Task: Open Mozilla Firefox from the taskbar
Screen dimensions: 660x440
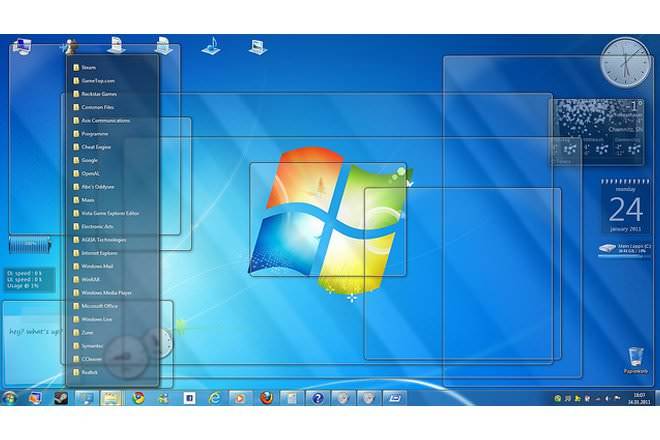Action: coord(266,398)
